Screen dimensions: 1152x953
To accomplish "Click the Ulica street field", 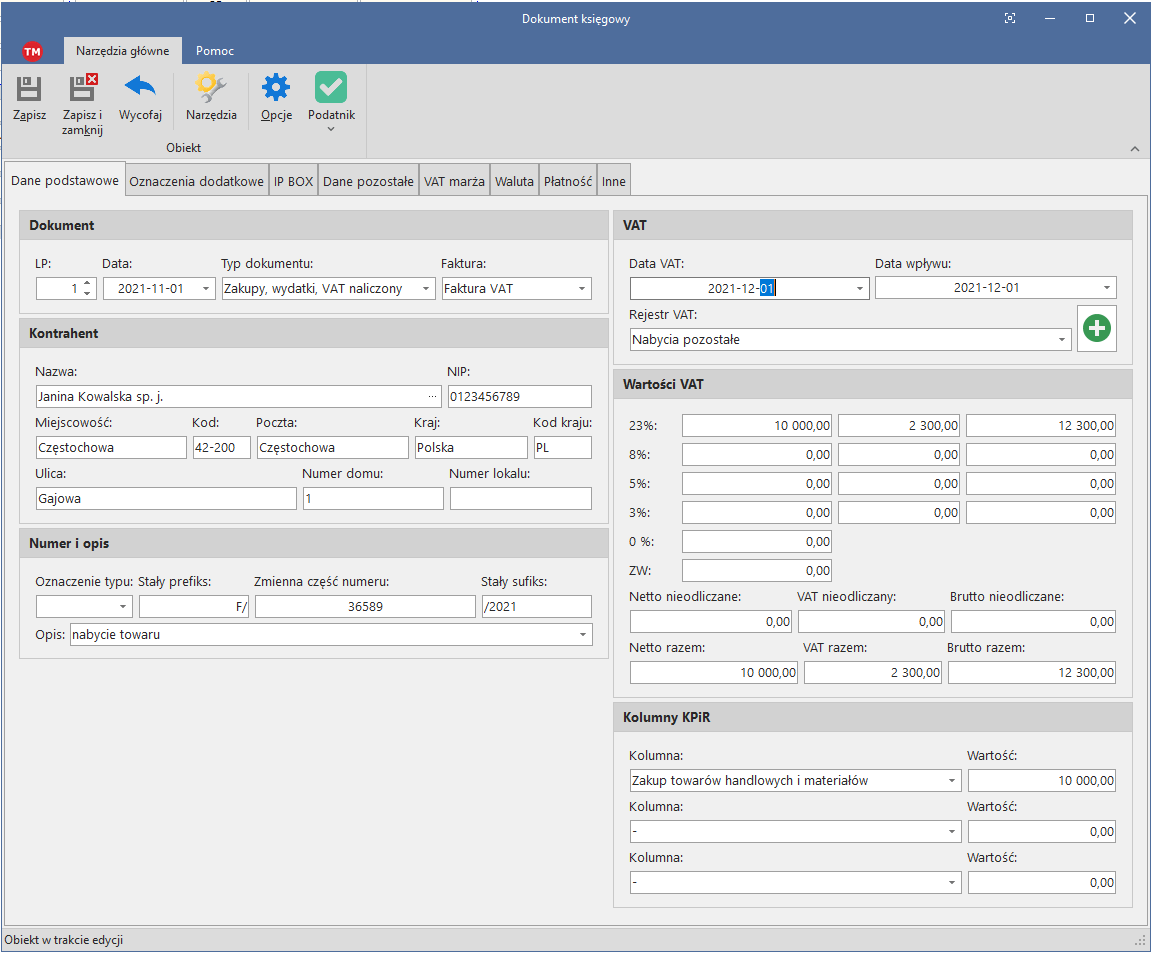I will (x=166, y=498).
